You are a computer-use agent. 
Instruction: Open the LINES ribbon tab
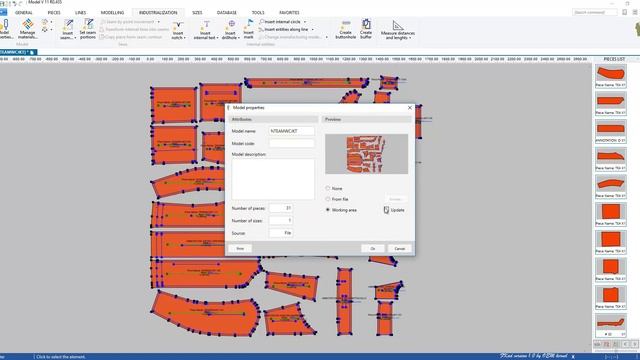coord(80,13)
